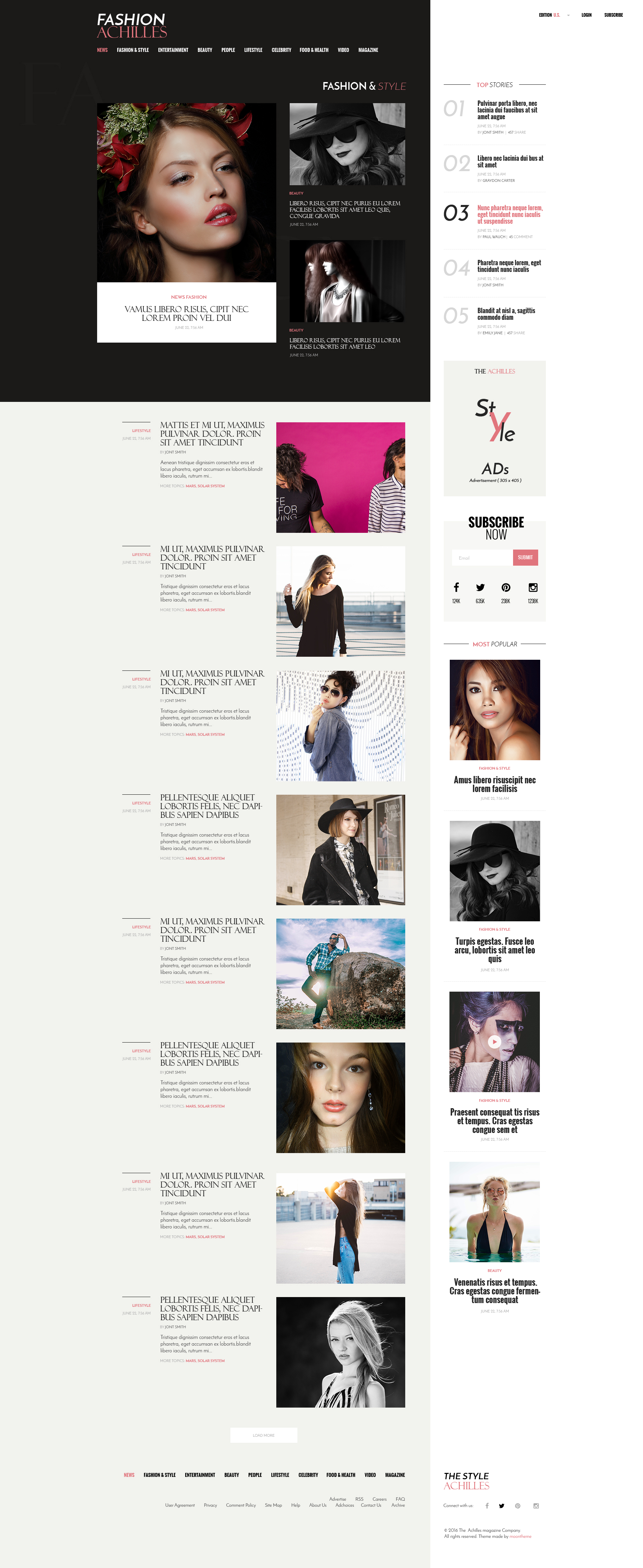The width and height of the screenshot is (643, 1568).
Task: Click footer Facebook icon beside Connect with us
Action: 487,1506
